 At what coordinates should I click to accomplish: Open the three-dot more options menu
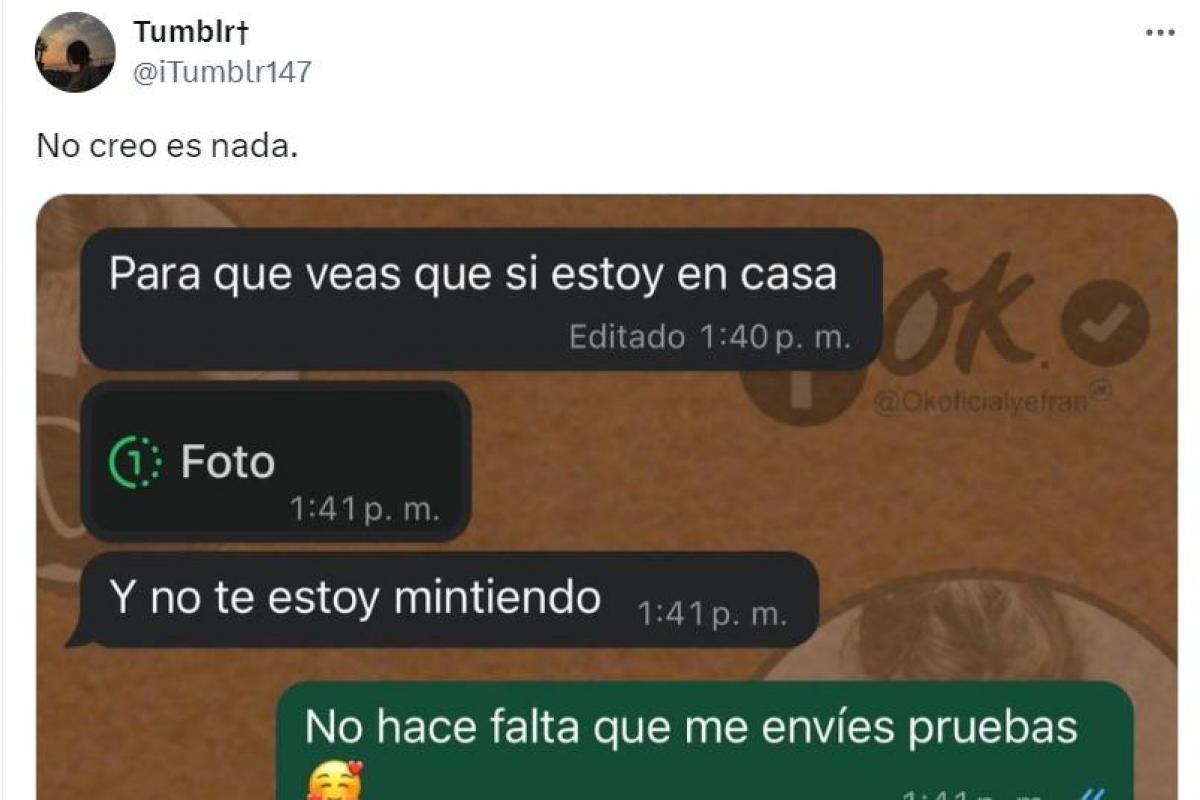[x=1159, y=33]
